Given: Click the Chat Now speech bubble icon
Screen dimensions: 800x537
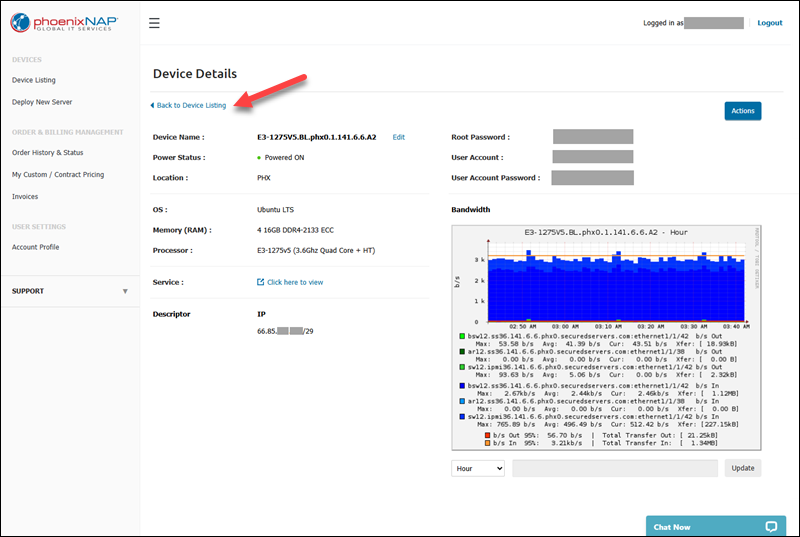Looking at the screenshot, I should pyautogui.click(x=771, y=527).
